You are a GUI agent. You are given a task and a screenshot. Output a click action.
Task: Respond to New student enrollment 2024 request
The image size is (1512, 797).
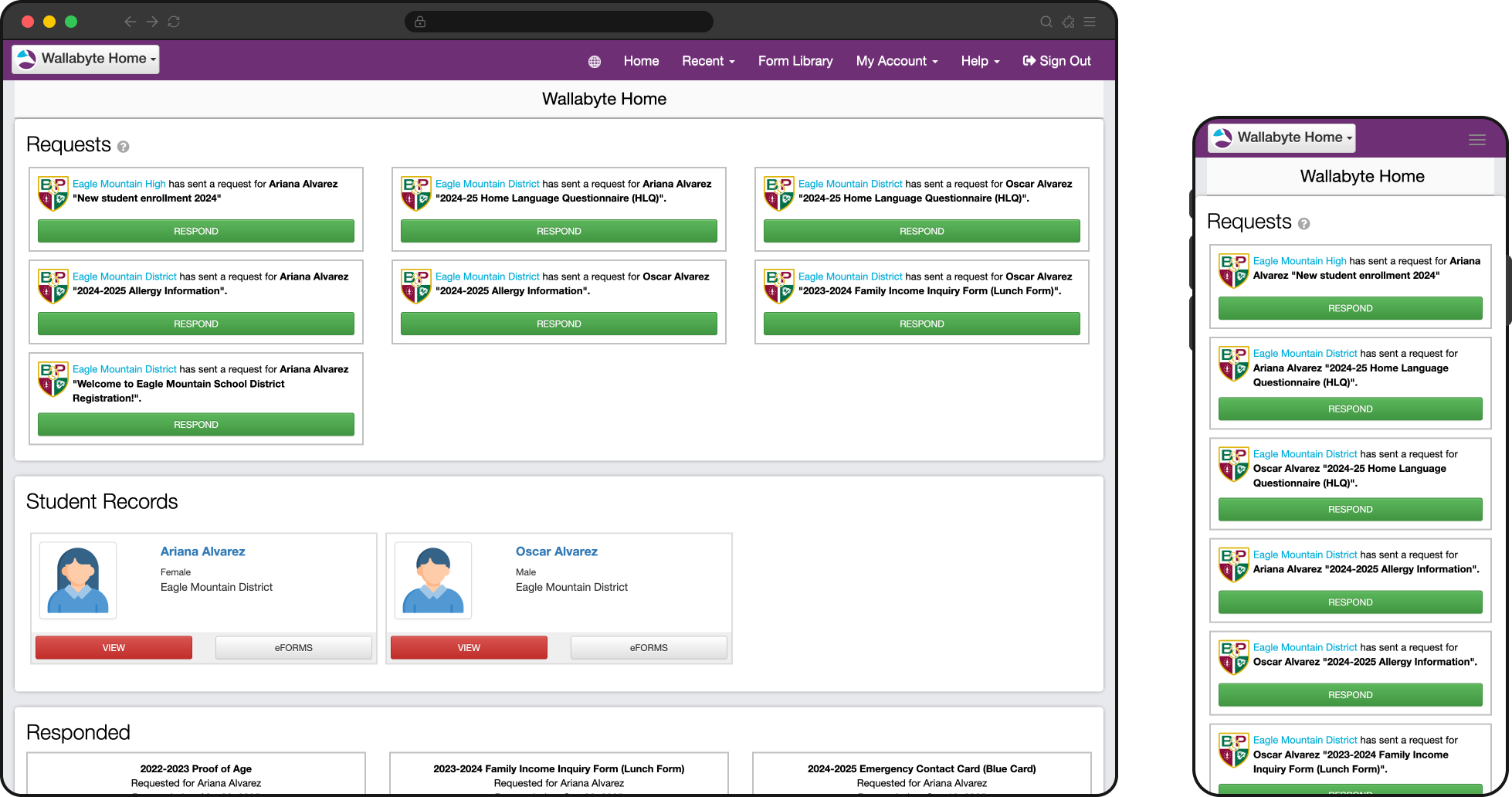click(x=196, y=231)
